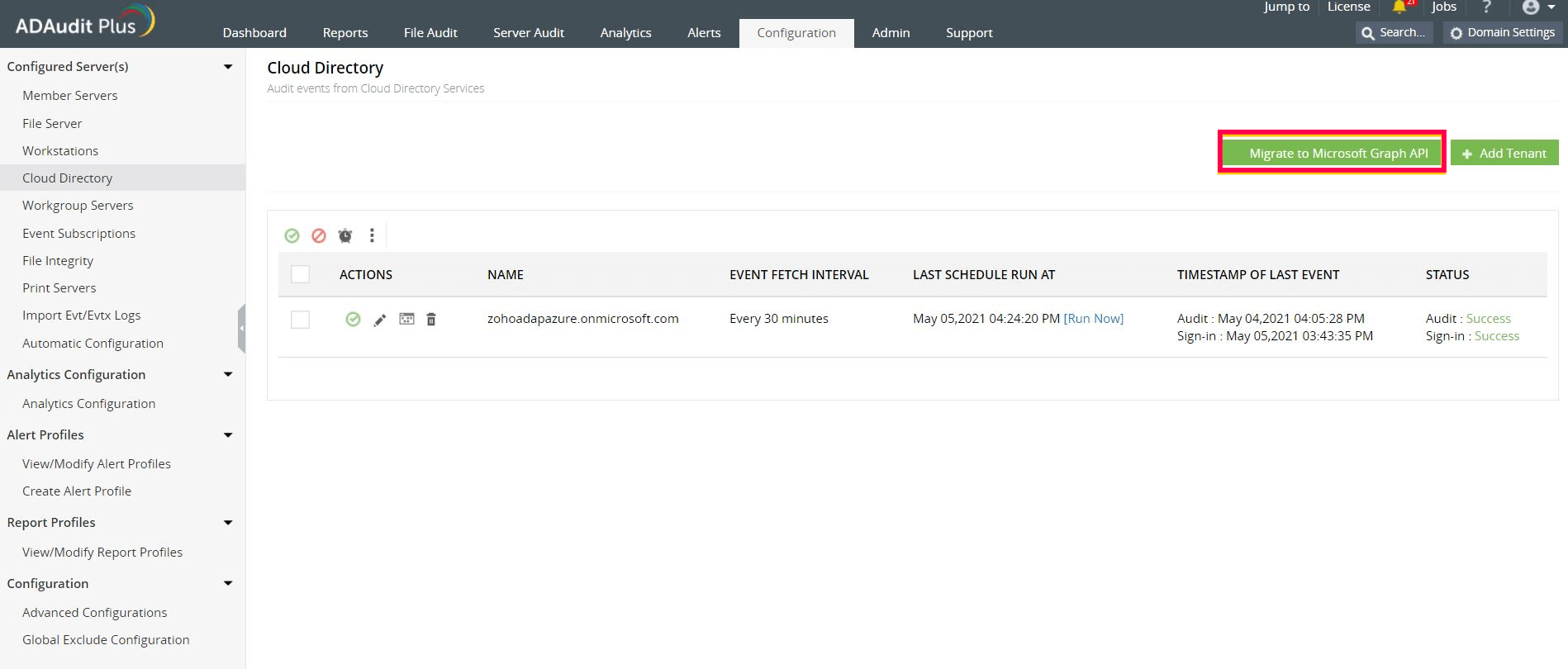Click the question mark help icon

click(x=1487, y=7)
